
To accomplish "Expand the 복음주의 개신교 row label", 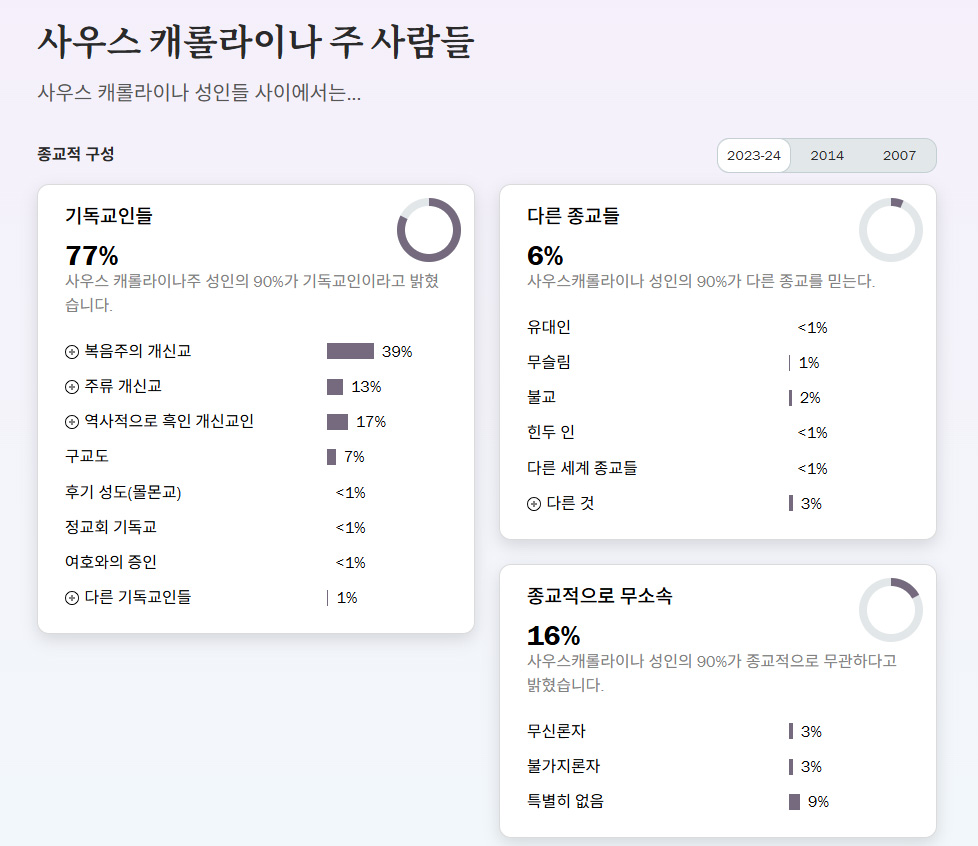I will 138,352.
